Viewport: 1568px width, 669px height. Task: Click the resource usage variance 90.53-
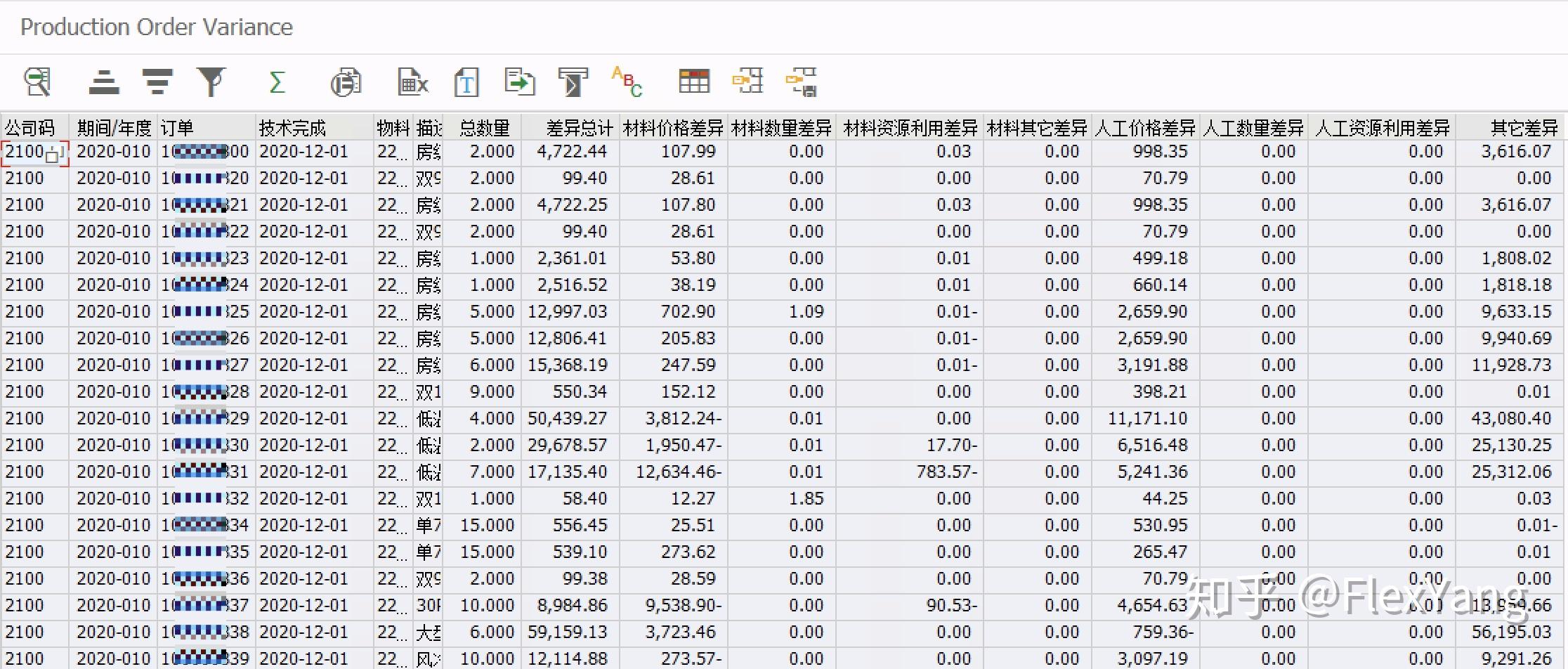(x=911, y=606)
